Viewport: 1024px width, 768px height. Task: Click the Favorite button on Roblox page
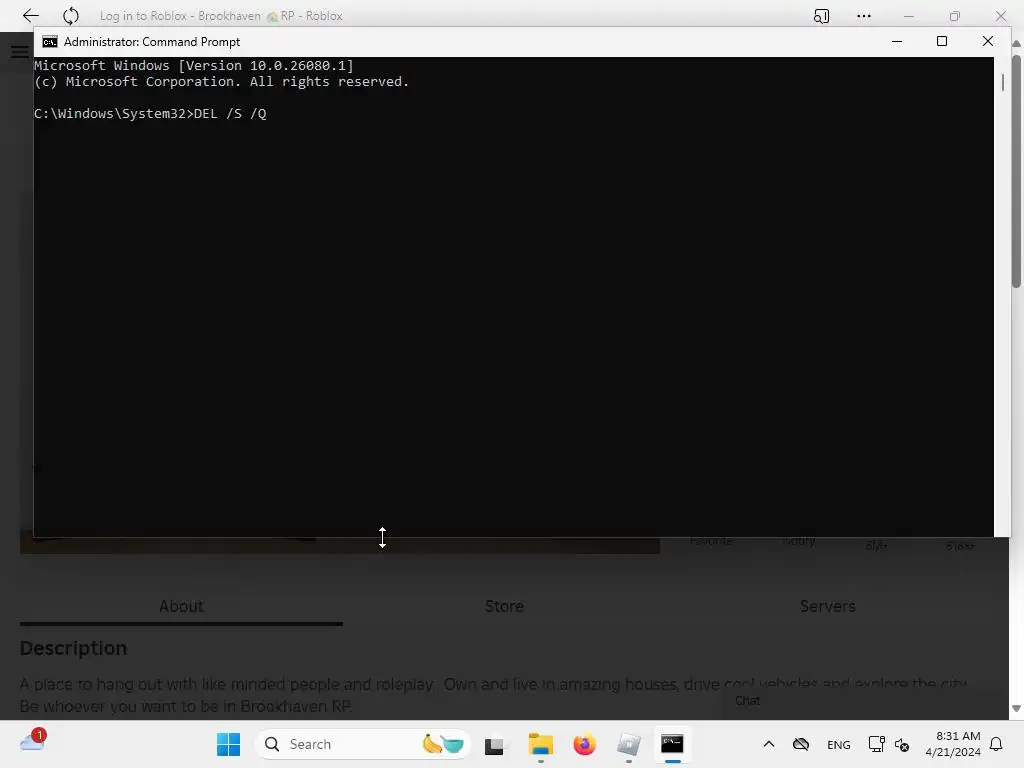coord(711,541)
